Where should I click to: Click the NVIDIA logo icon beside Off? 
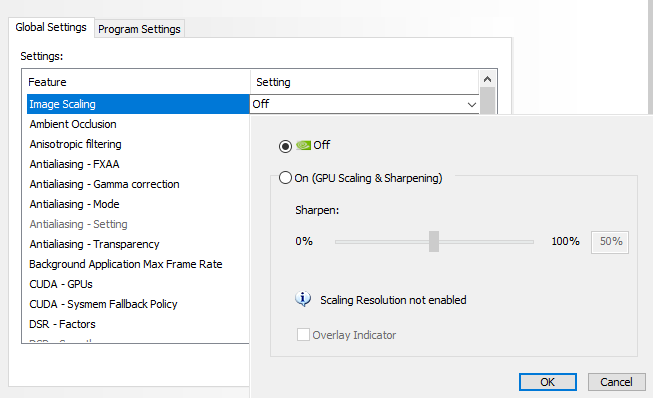pyautogui.click(x=303, y=145)
